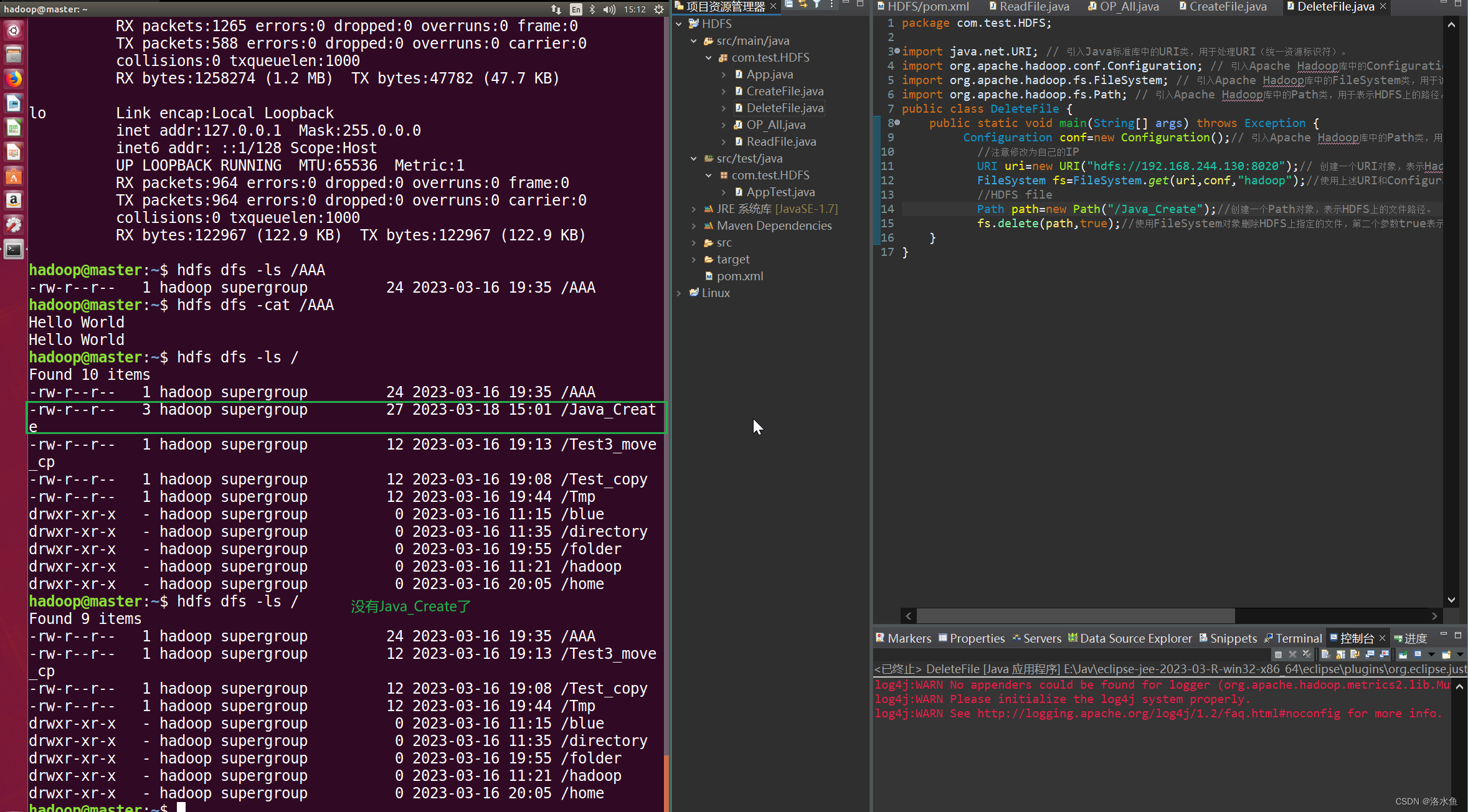Open LibreOffice Impress in the launcher
Viewport: 1468px width, 812px height.
pyautogui.click(x=14, y=152)
